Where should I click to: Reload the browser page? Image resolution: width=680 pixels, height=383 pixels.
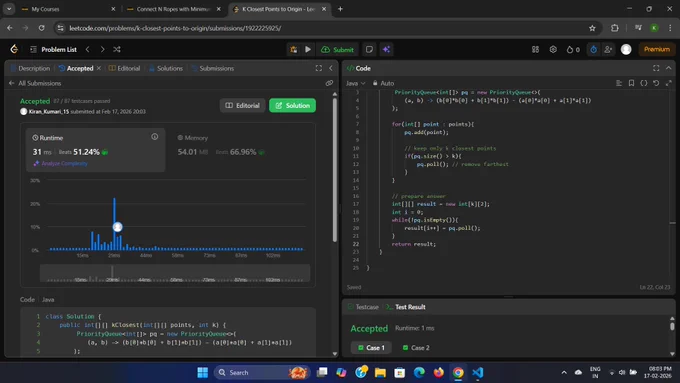point(42,28)
